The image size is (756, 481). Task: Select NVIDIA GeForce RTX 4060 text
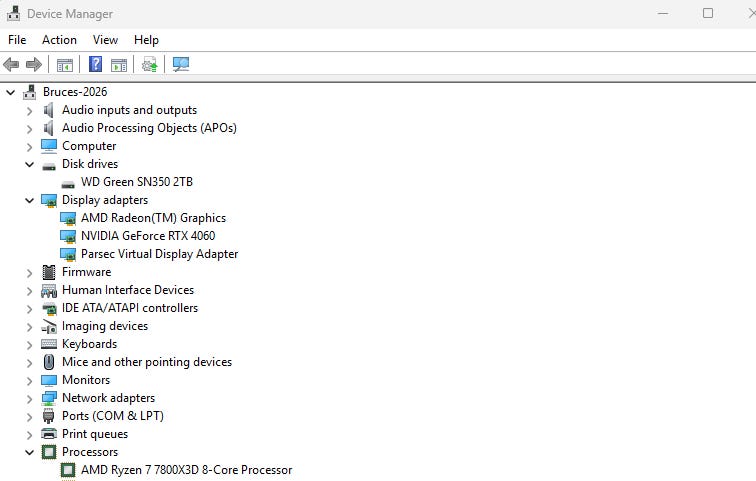148,236
